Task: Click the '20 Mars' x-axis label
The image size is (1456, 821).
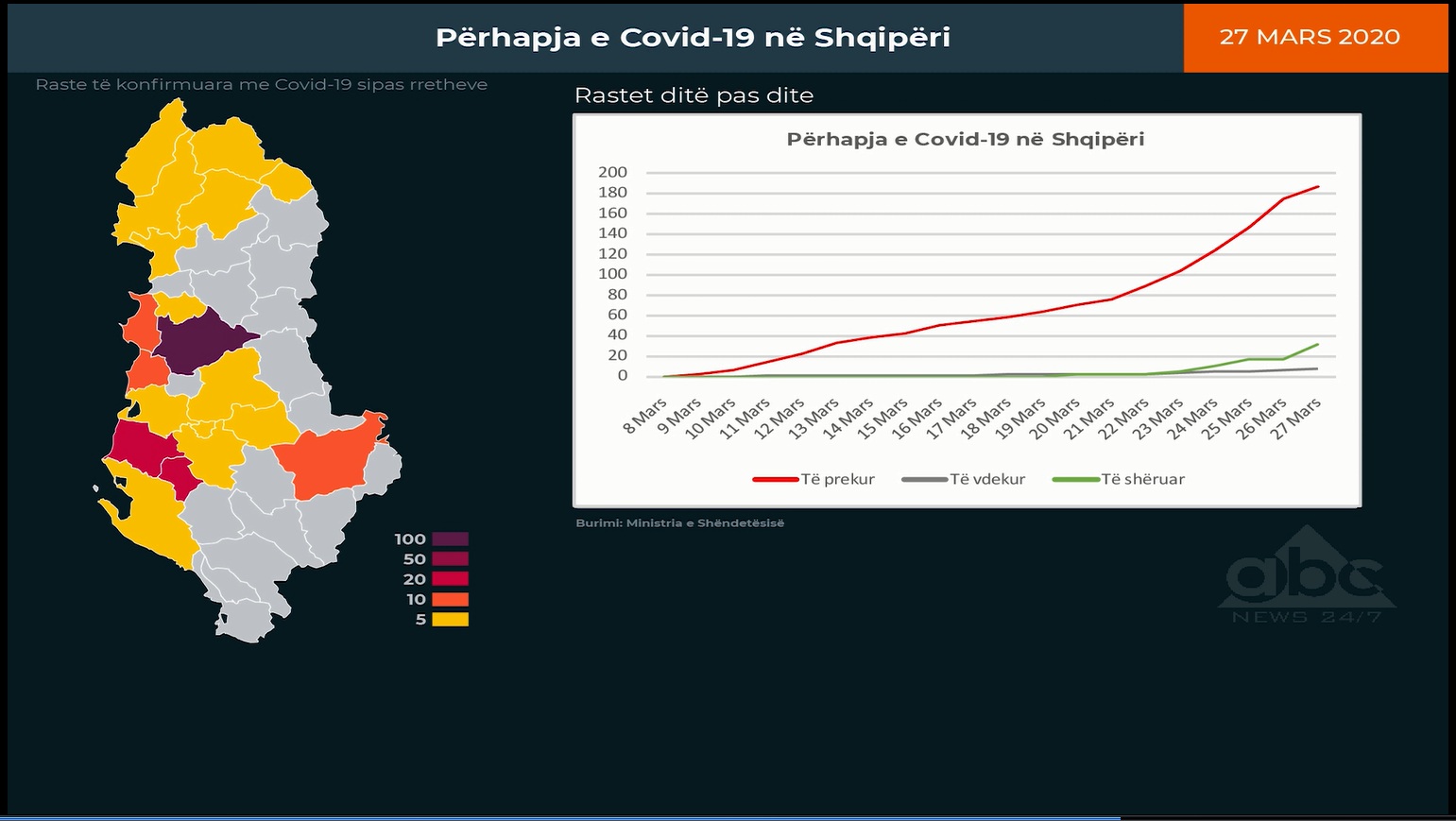Action: pos(1054,419)
